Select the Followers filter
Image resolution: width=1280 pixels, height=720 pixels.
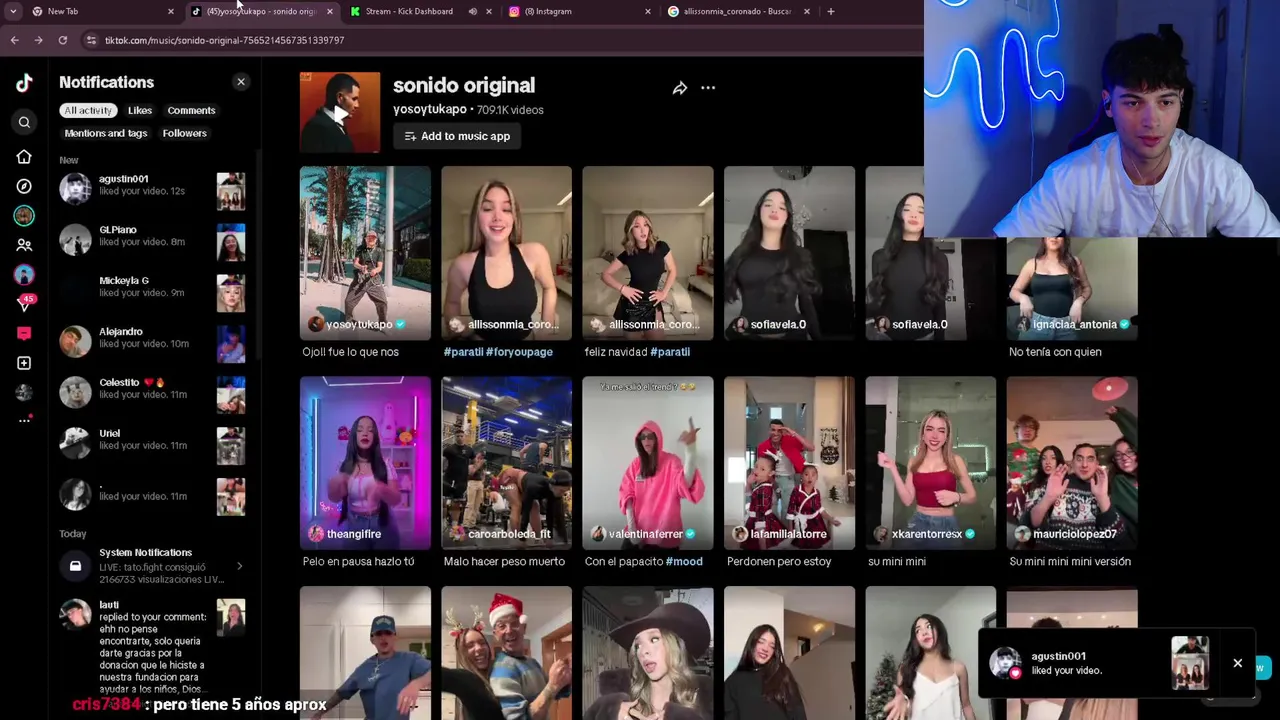click(x=185, y=133)
